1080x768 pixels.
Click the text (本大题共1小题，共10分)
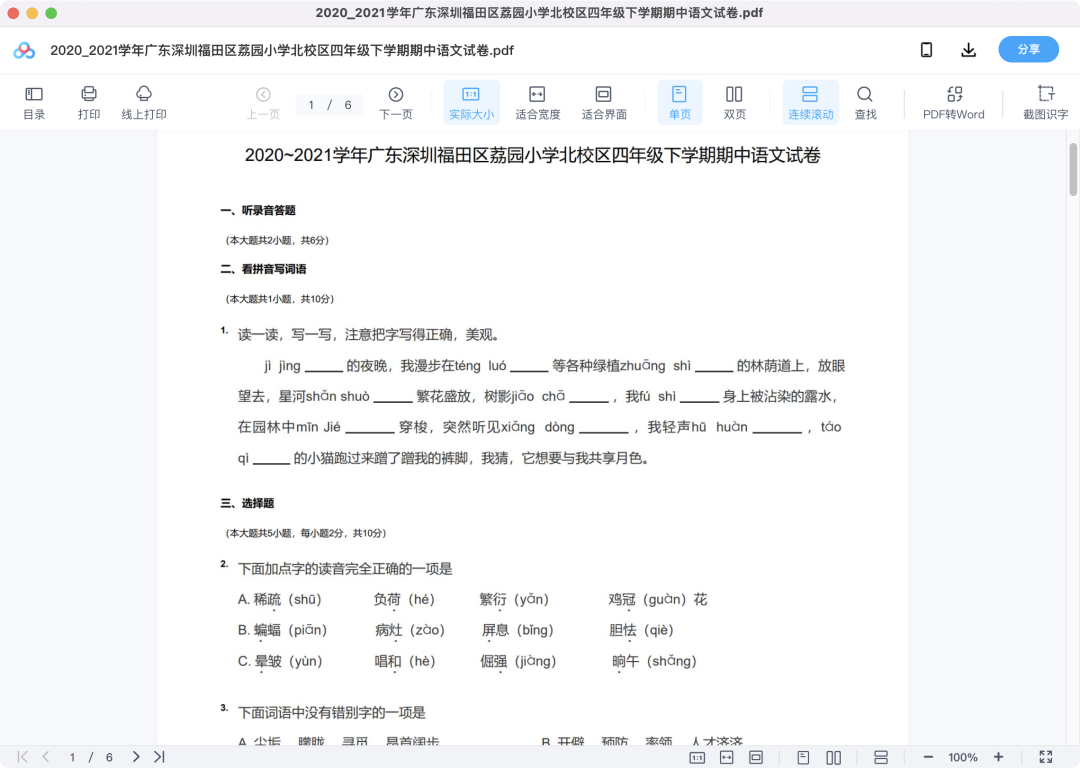point(280,299)
